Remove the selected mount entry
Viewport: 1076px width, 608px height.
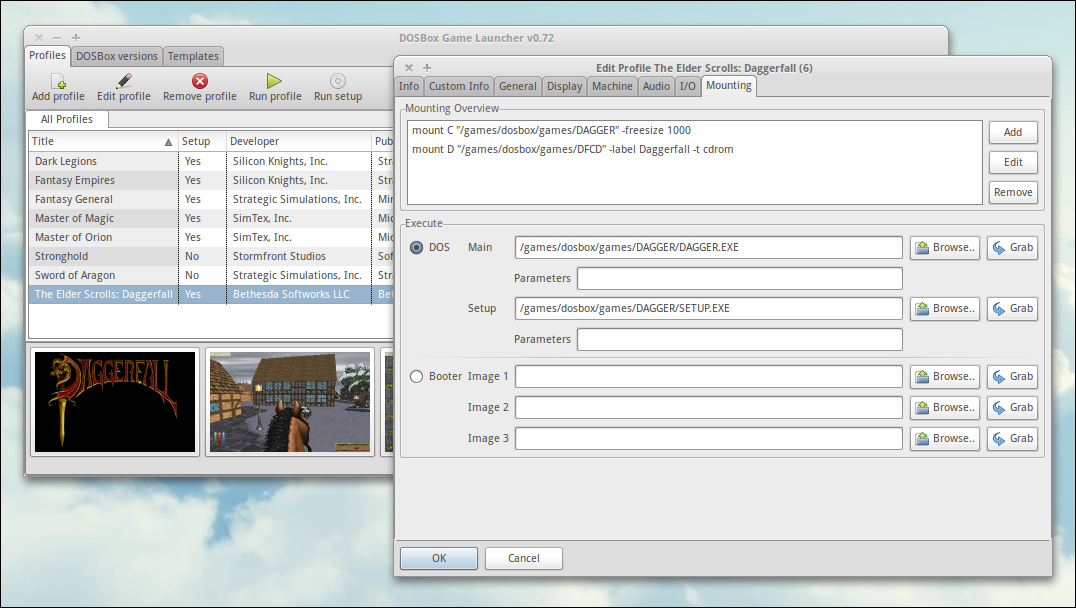point(1013,193)
